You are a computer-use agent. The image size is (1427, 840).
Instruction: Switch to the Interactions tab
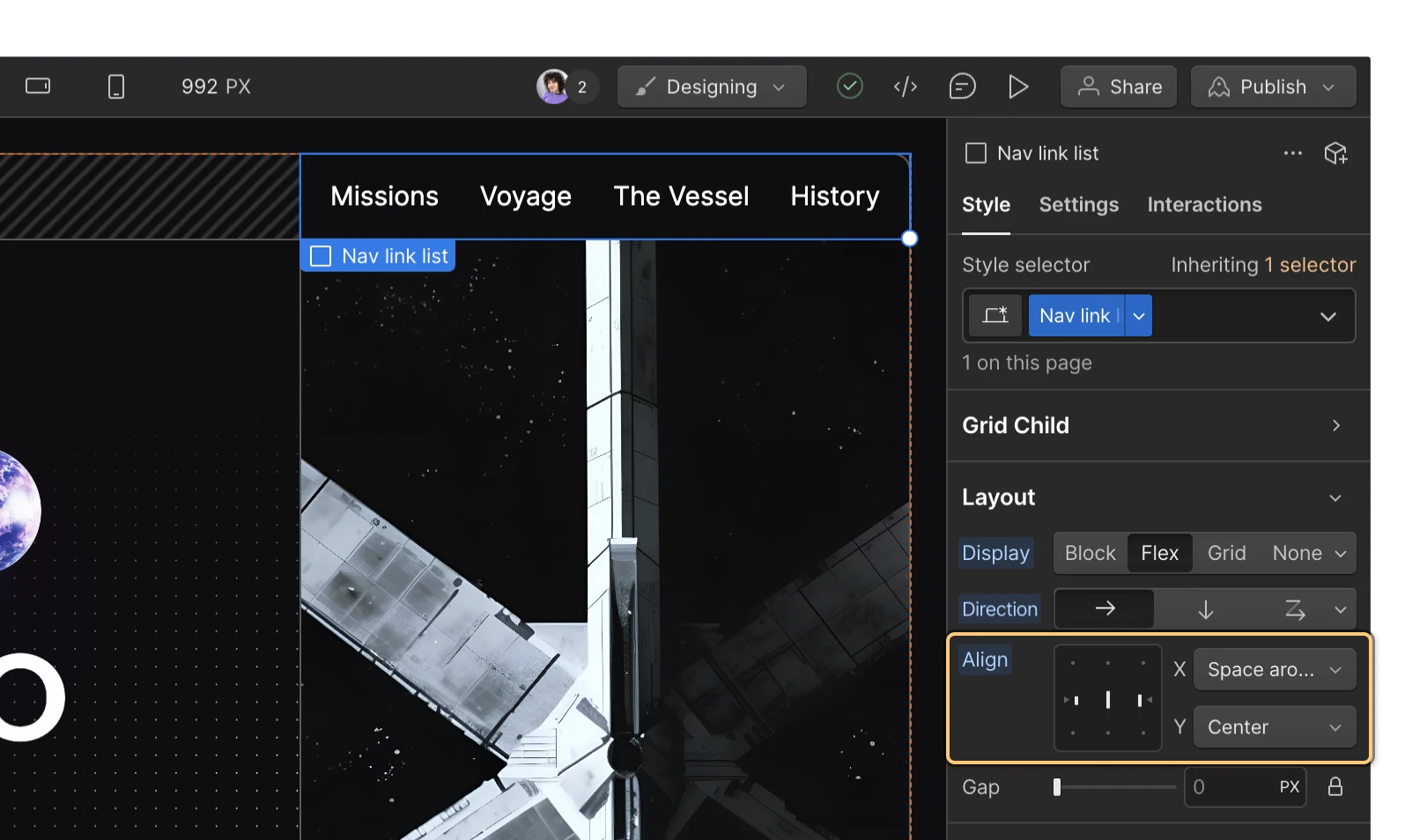(1203, 204)
